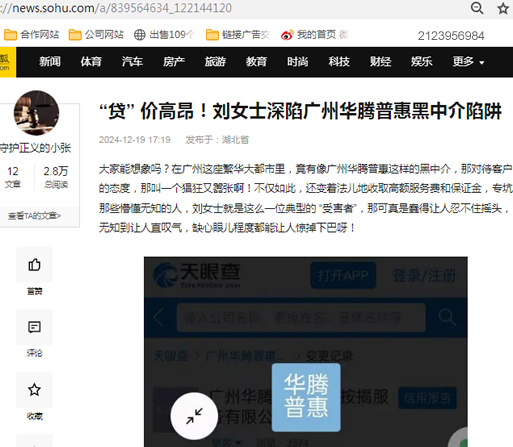513x447 pixels.
Task: Click the 查看TA的文章 link
Action: 34,216
